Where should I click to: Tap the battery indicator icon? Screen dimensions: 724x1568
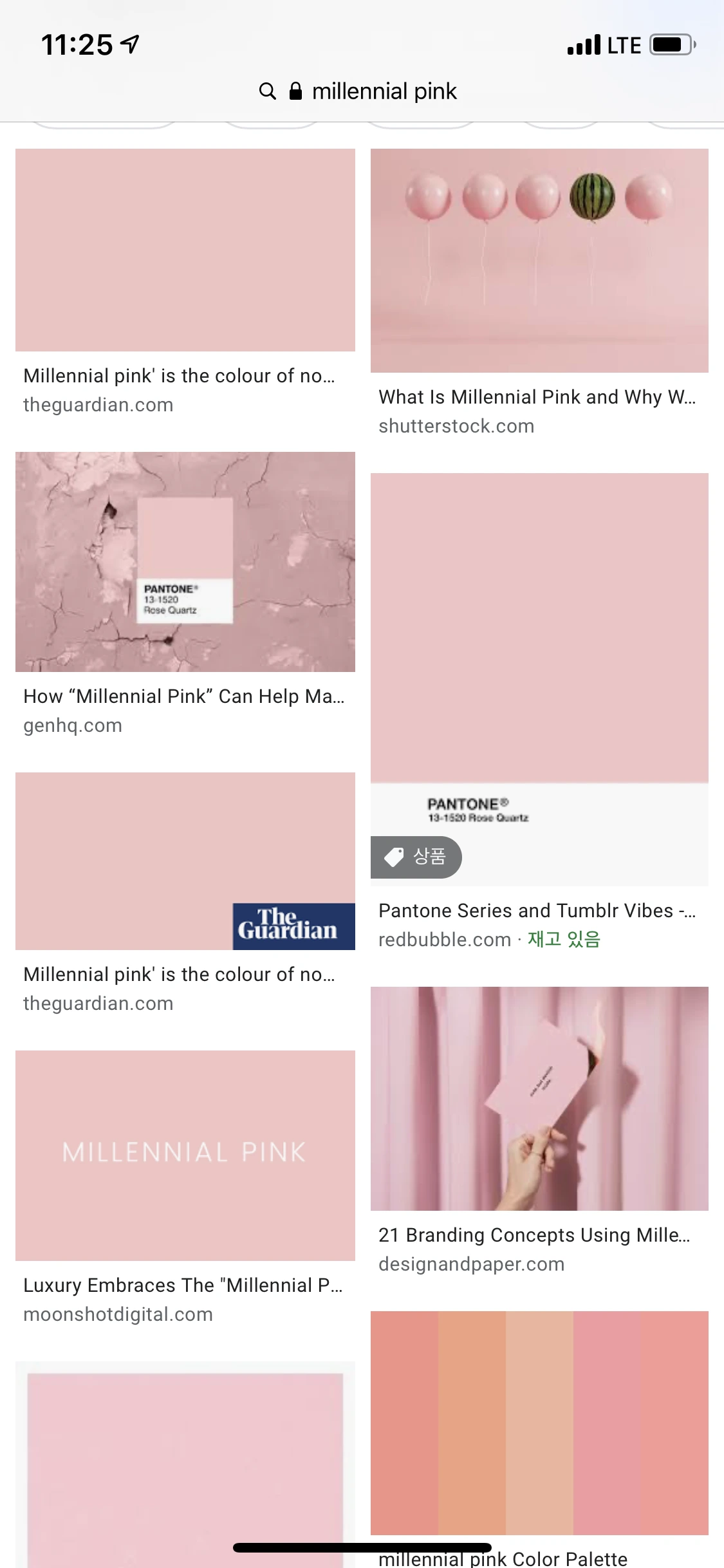[673, 44]
